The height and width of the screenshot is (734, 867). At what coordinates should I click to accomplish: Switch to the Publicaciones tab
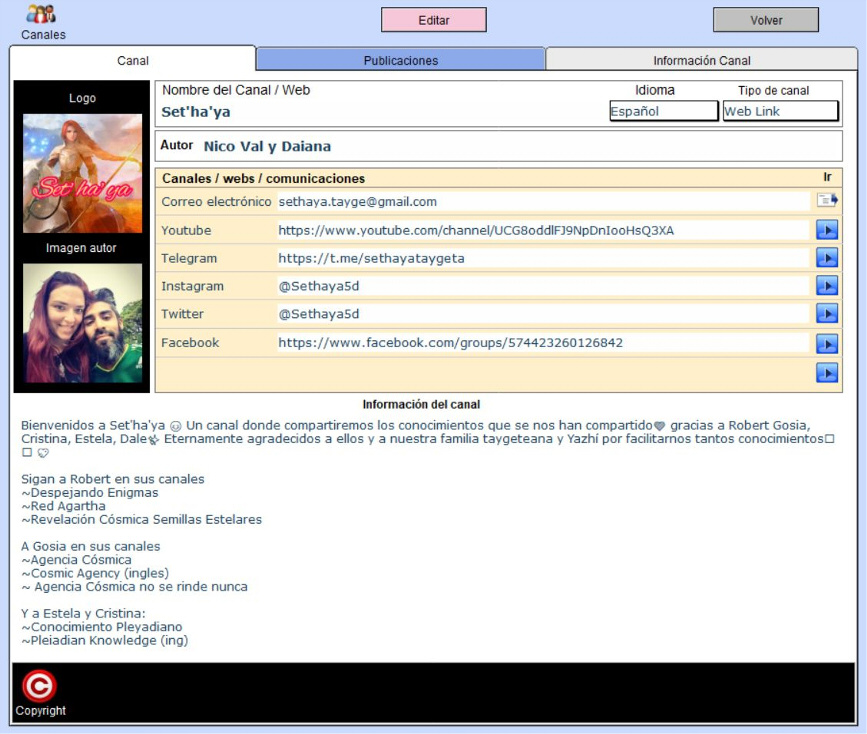pos(400,60)
